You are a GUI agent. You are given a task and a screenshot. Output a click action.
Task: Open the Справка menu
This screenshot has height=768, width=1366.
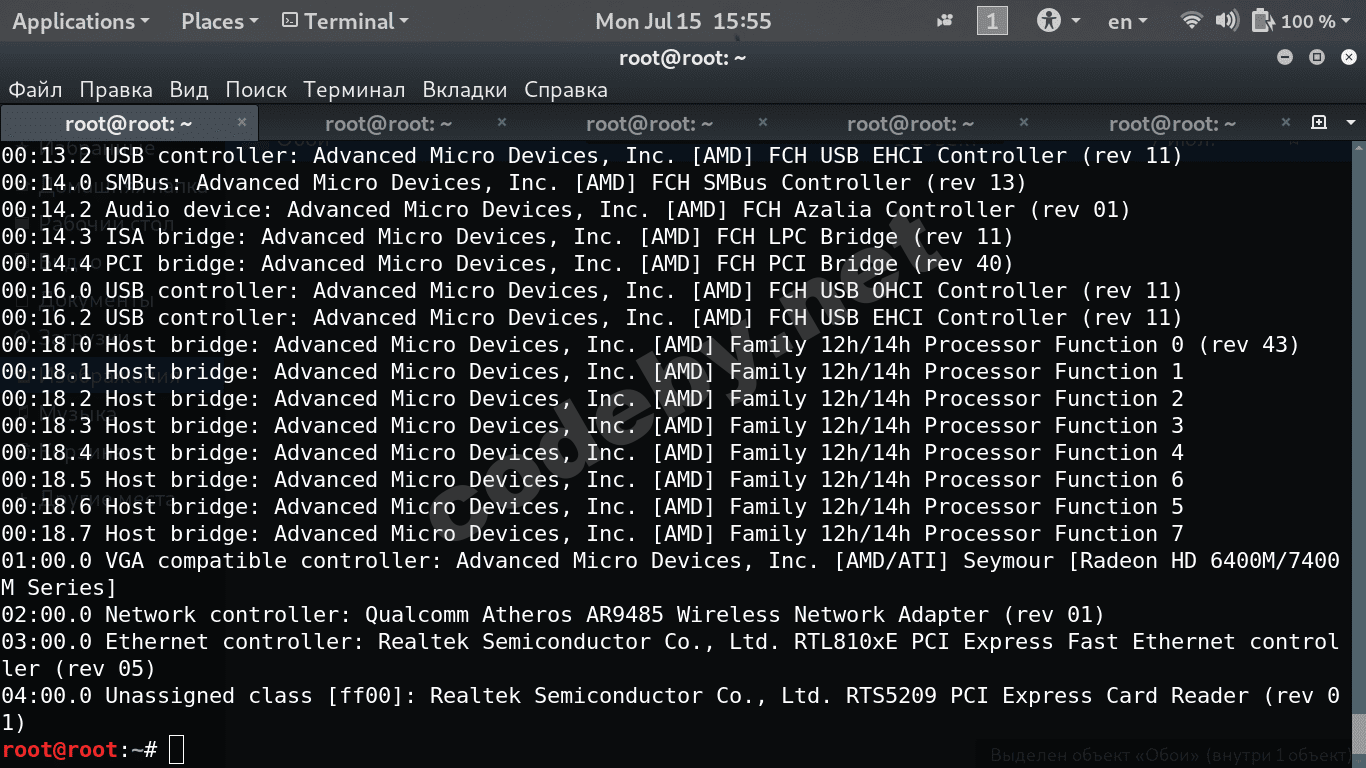566,90
